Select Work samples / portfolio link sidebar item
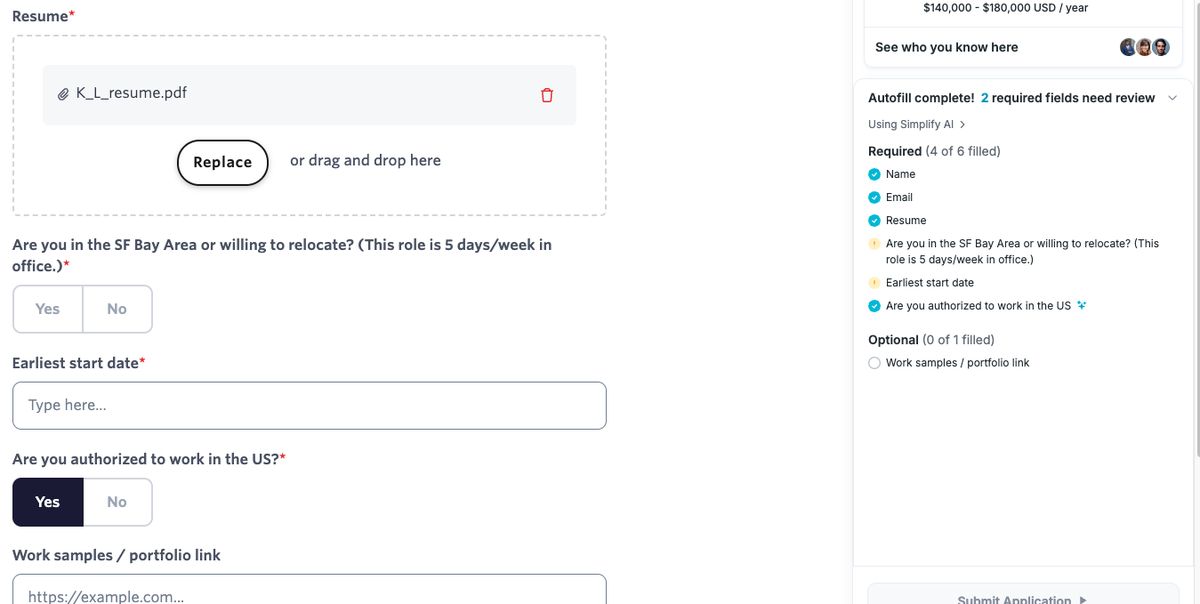 point(957,363)
